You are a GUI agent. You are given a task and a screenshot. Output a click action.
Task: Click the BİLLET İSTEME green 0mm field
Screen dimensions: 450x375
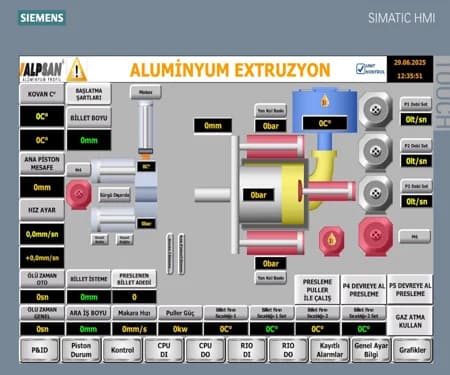89,297
